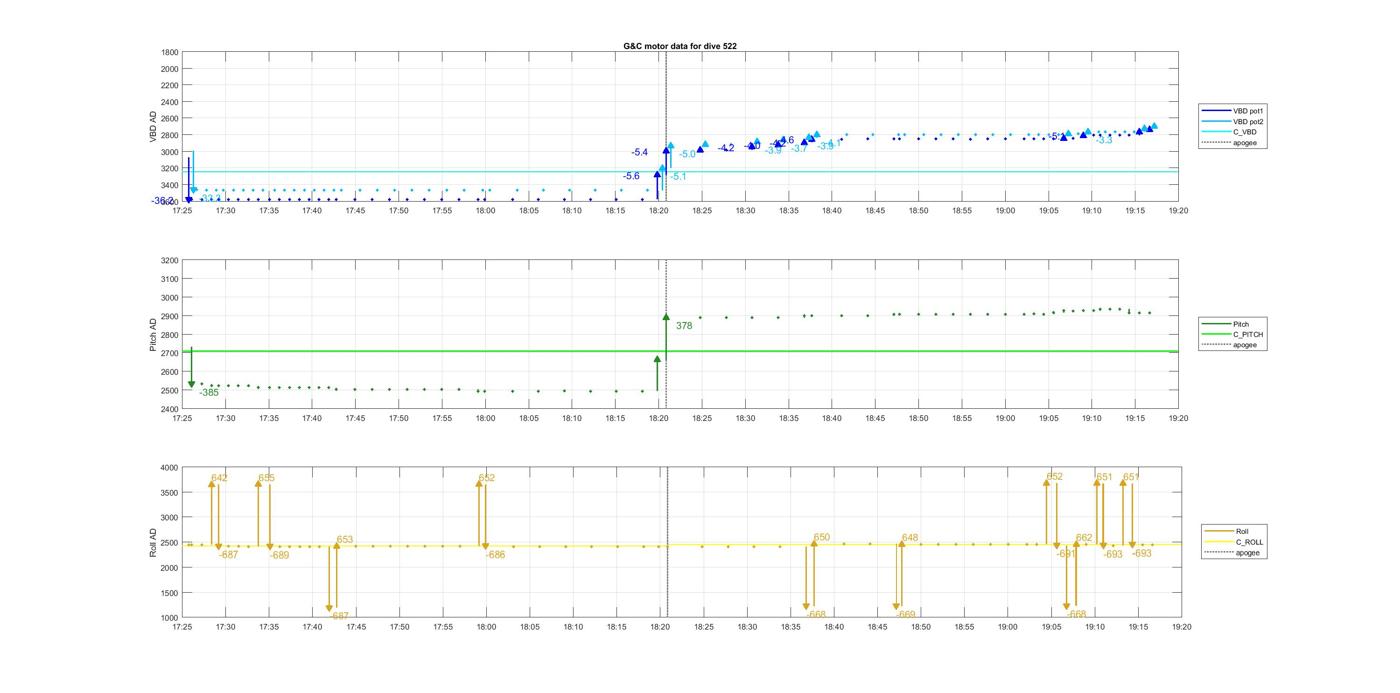Click '19:20' tick on the Roll time axis

click(x=1180, y=627)
